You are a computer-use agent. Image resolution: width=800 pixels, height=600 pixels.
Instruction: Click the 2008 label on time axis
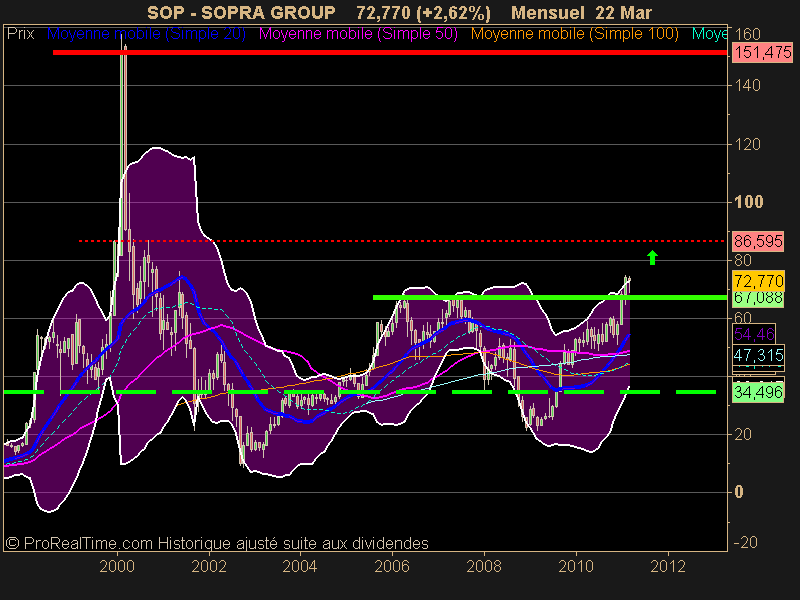coord(484,566)
